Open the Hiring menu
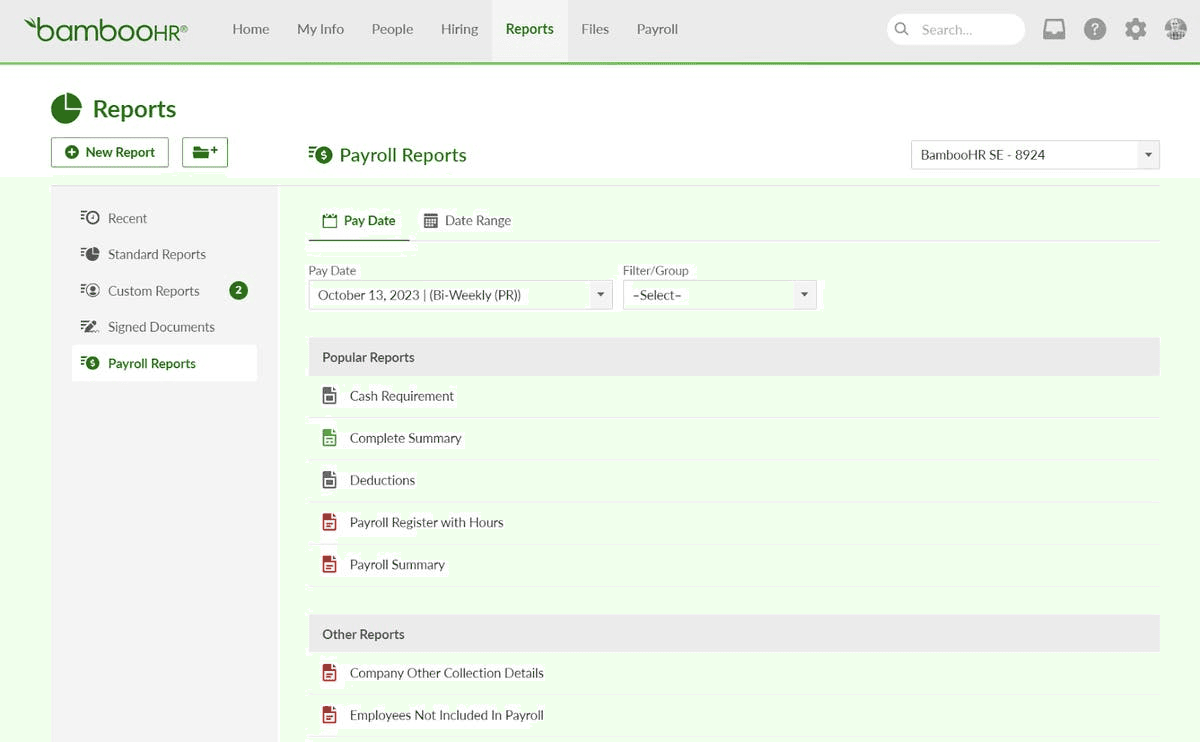This screenshot has width=1200, height=742. (460, 30)
